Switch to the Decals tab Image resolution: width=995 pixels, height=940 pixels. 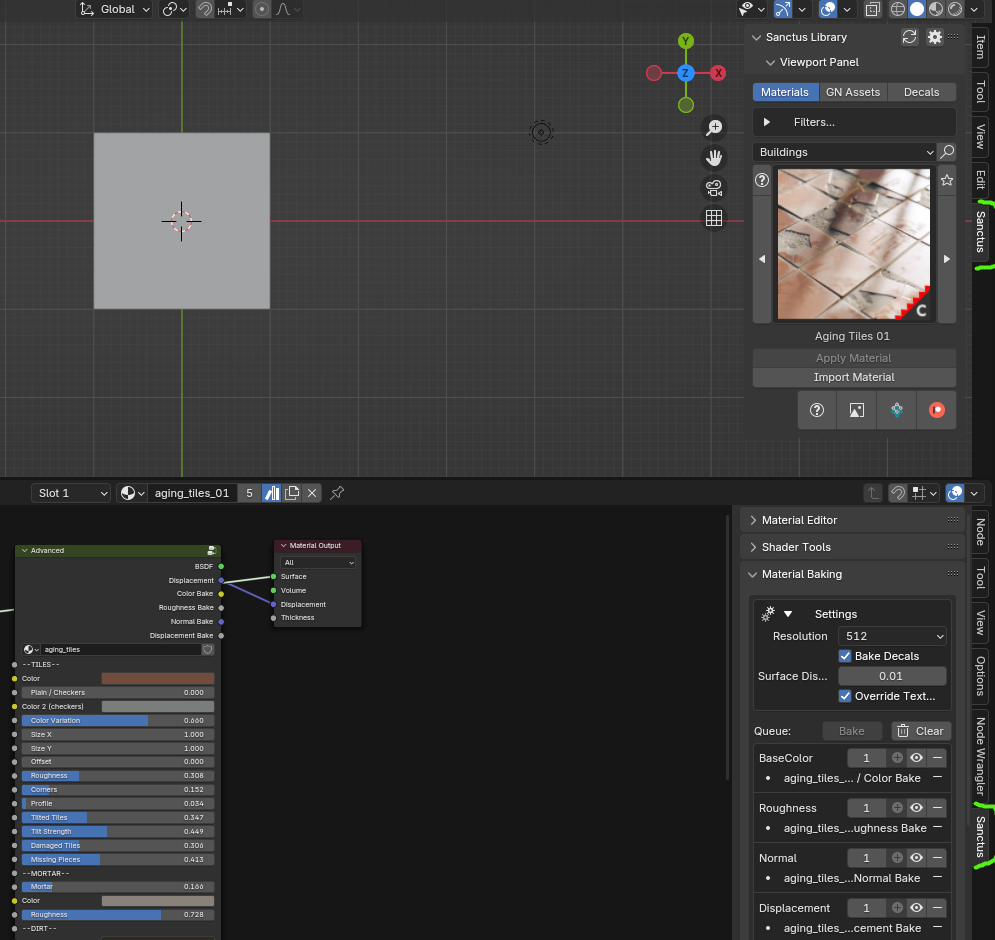921,92
